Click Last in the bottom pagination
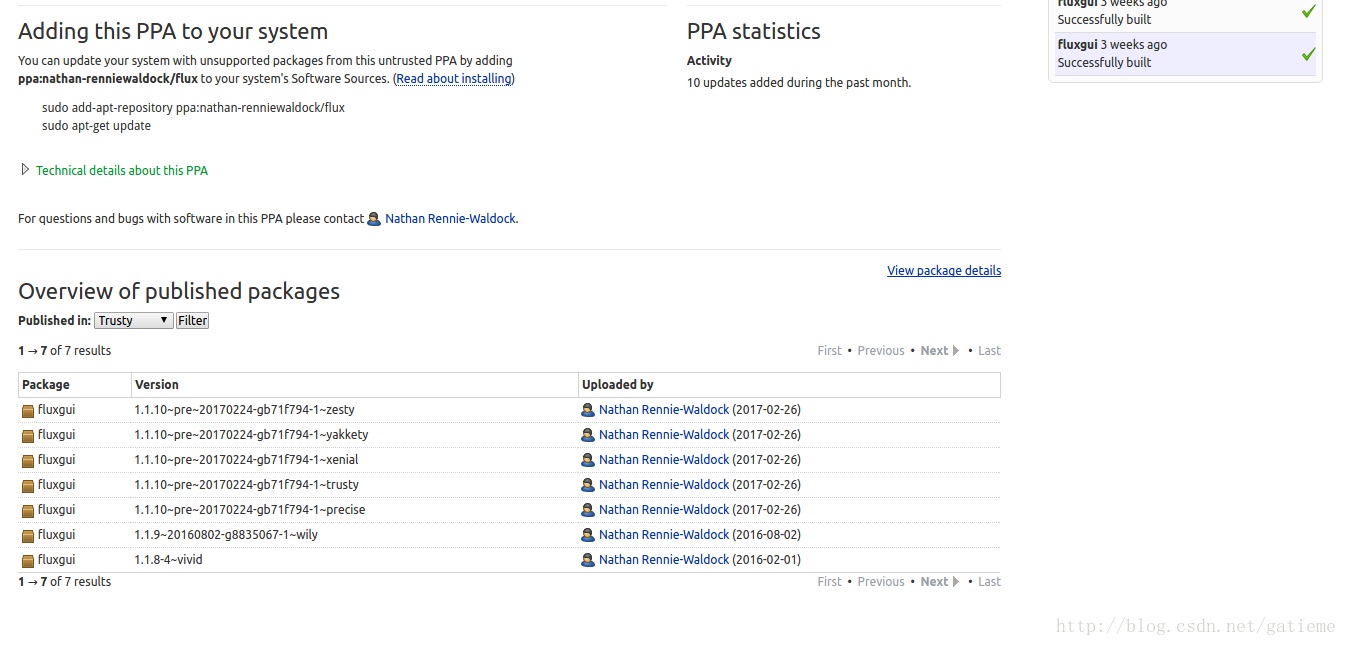 pos(989,582)
